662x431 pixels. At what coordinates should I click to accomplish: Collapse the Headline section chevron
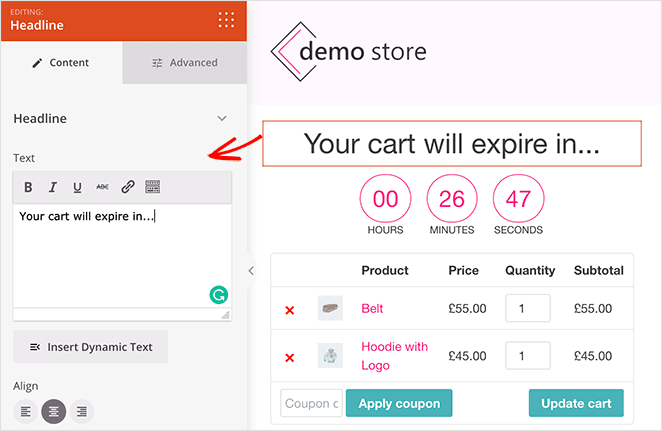222,119
